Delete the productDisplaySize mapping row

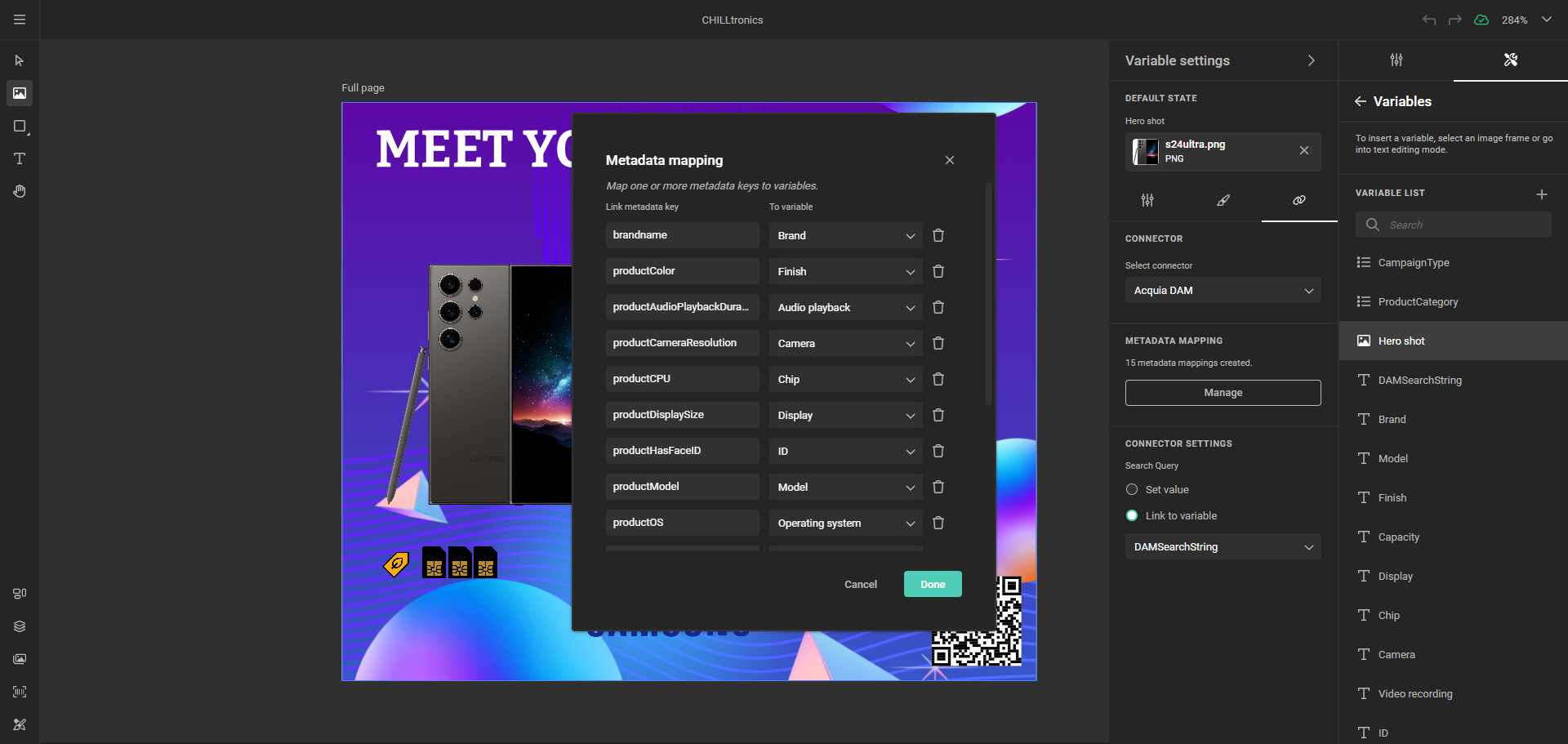[938, 415]
